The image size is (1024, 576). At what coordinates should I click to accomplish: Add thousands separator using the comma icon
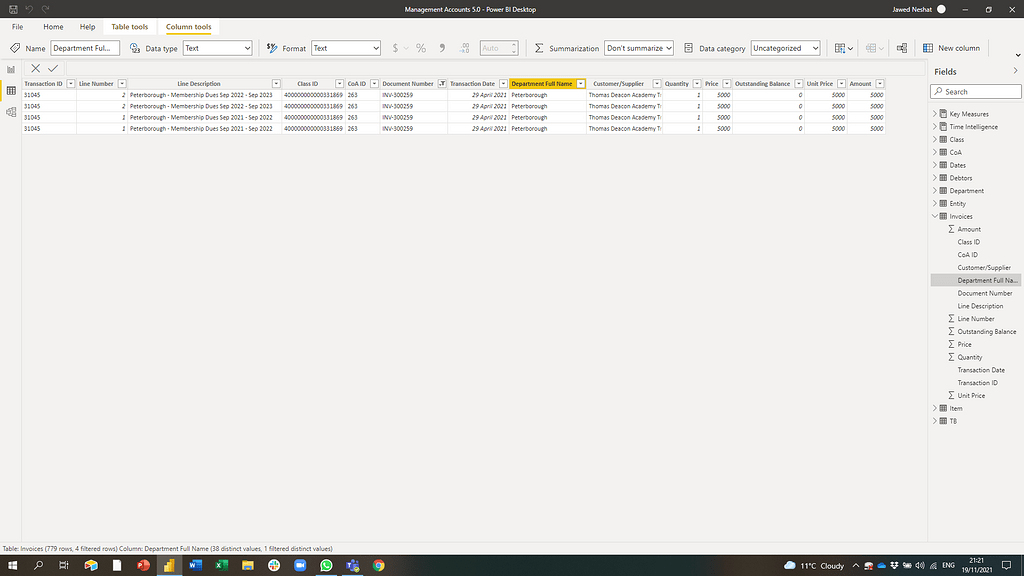441,47
